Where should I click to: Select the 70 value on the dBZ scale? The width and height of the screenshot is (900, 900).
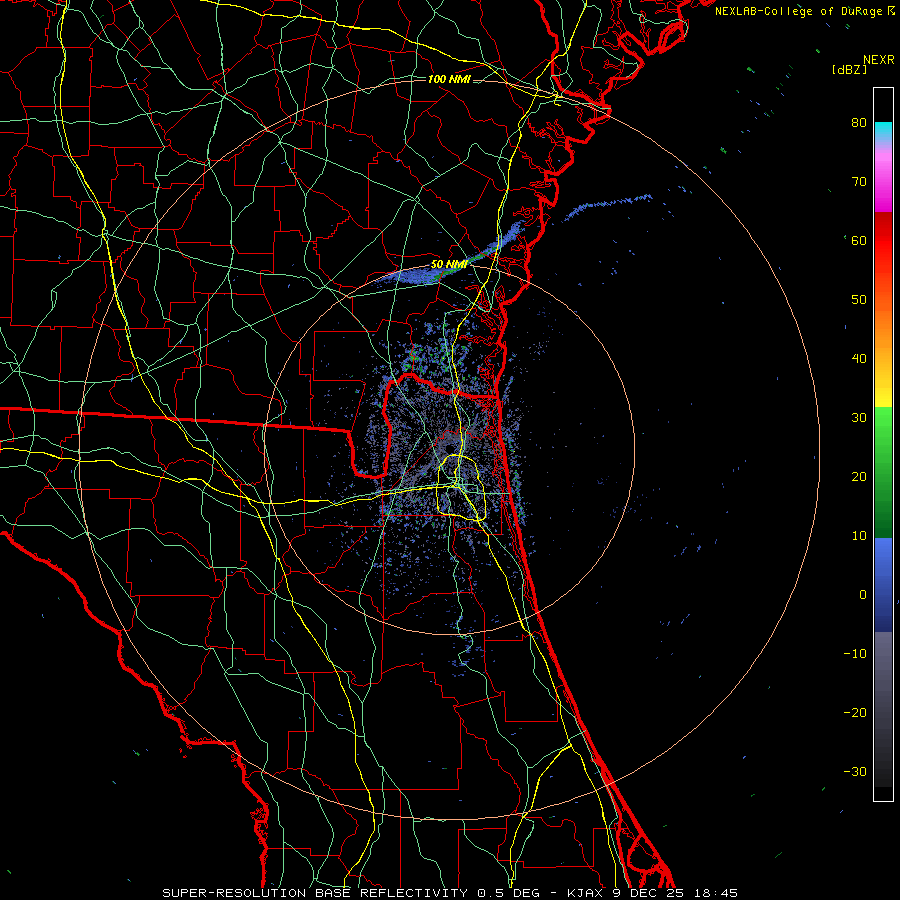coord(859,181)
